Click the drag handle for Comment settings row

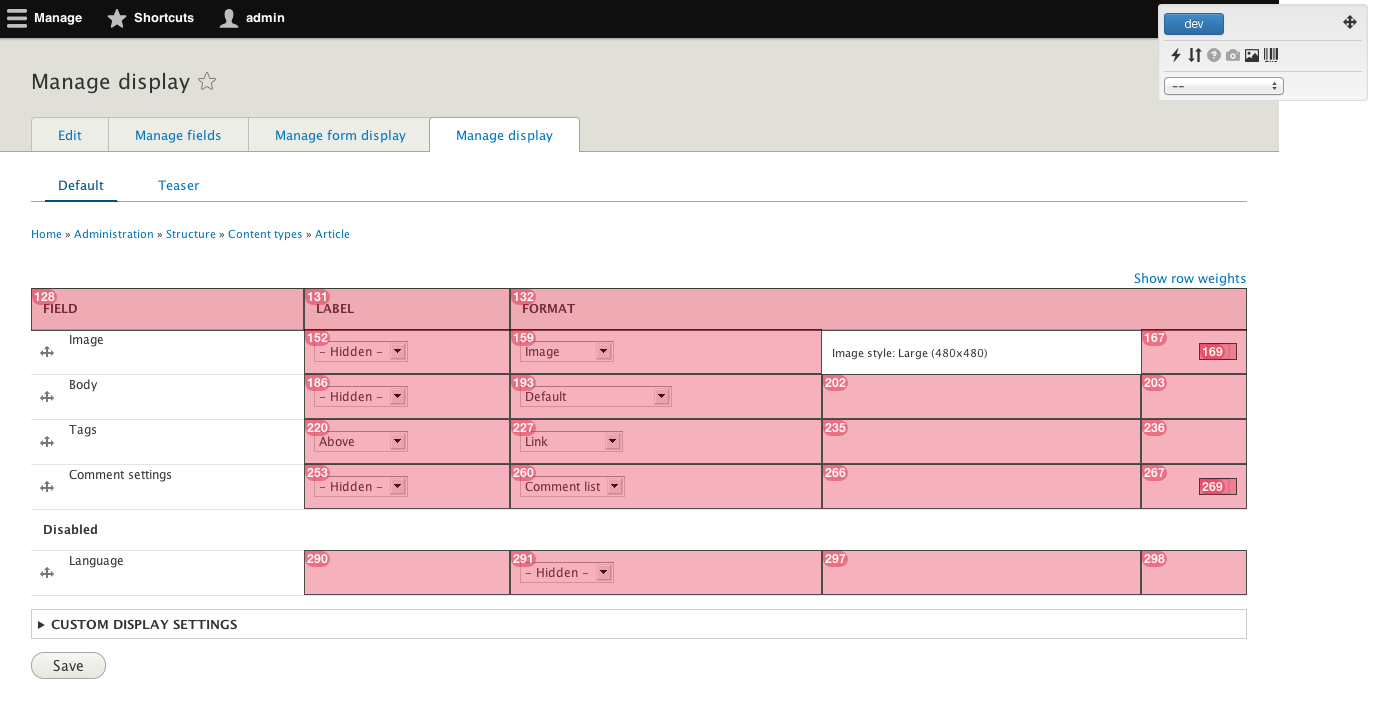click(46, 487)
